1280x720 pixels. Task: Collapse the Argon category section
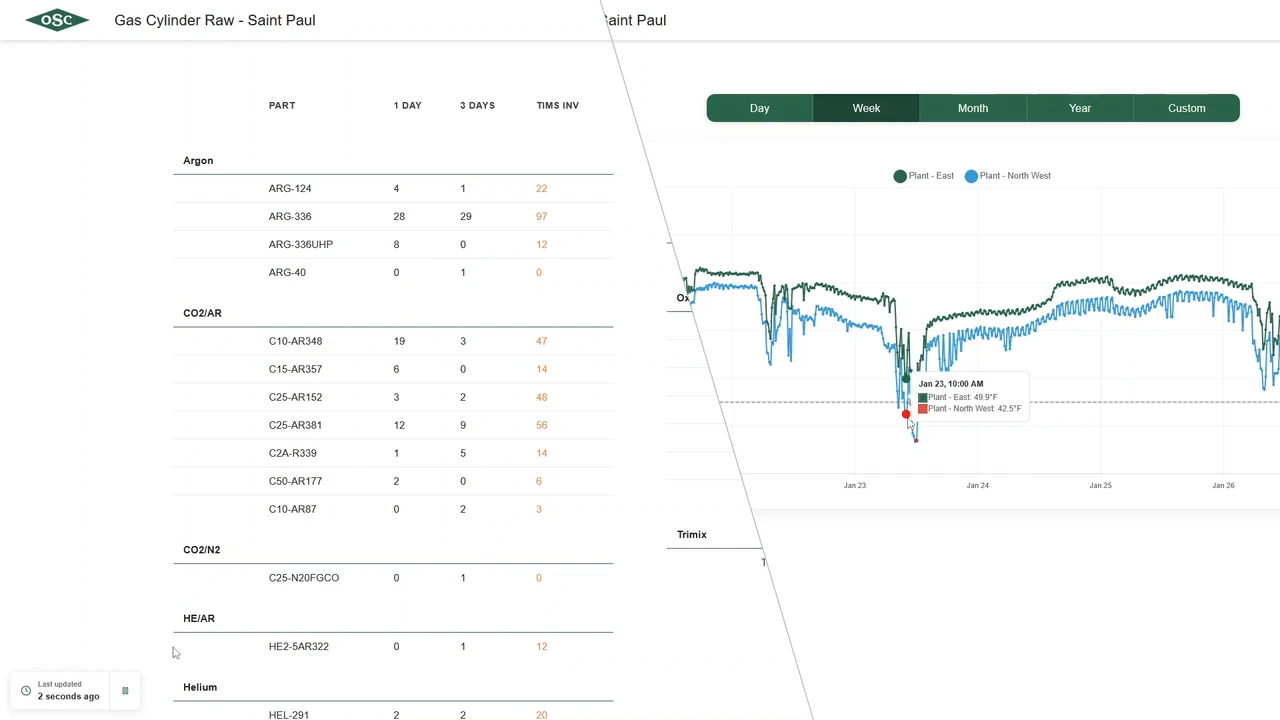pos(198,160)
